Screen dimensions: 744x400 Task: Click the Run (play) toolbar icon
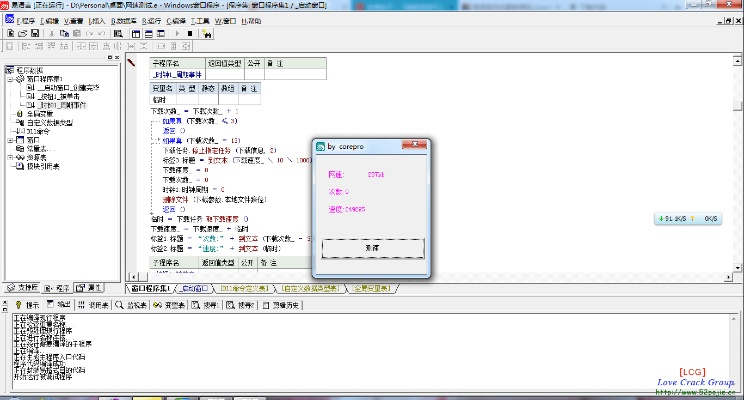tap(177, 33)
